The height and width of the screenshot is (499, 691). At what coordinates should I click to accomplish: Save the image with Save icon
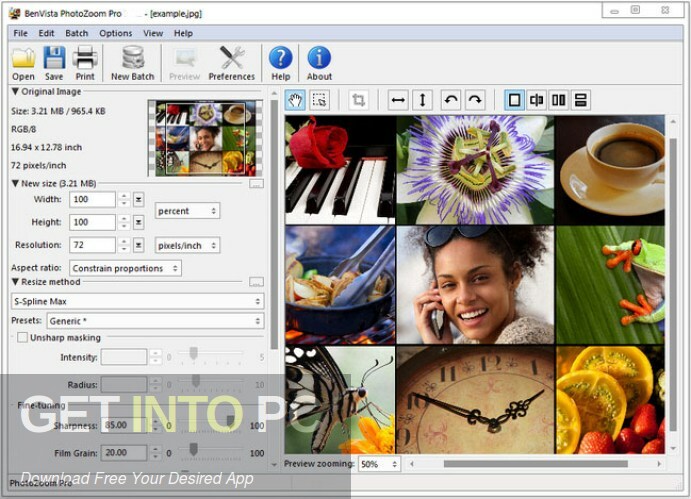(54, 63)
